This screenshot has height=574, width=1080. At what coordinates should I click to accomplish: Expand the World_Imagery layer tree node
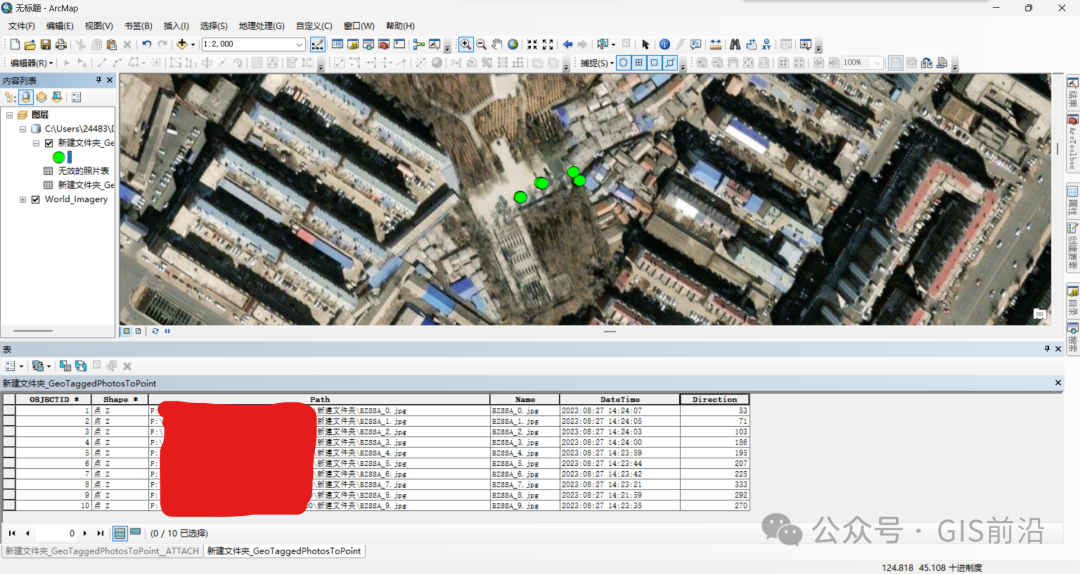[22, 199]
